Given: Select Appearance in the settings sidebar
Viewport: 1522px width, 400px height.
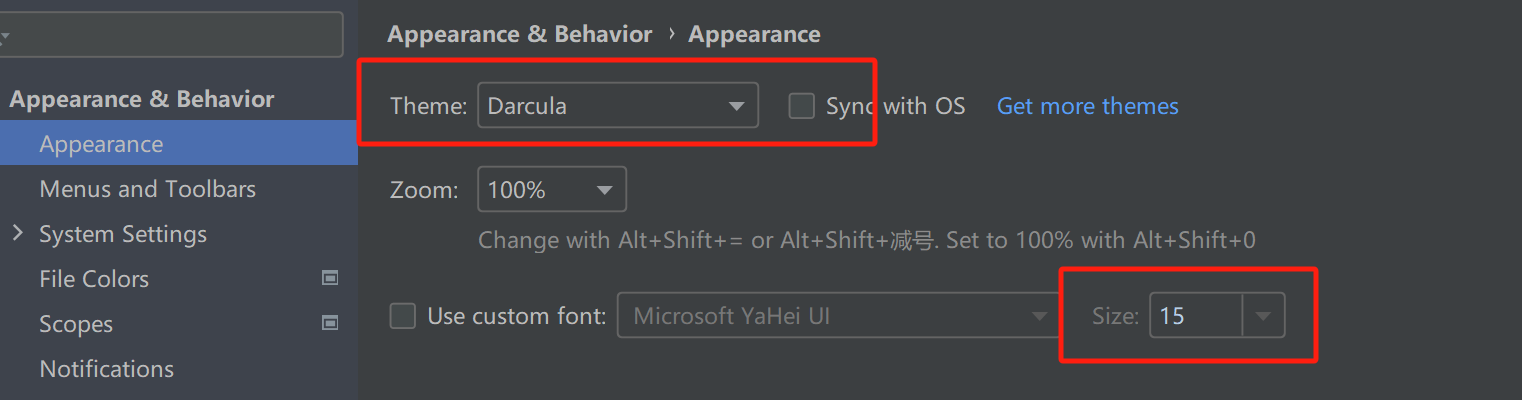Looking at the screenshot, I should tap(101, 144).
